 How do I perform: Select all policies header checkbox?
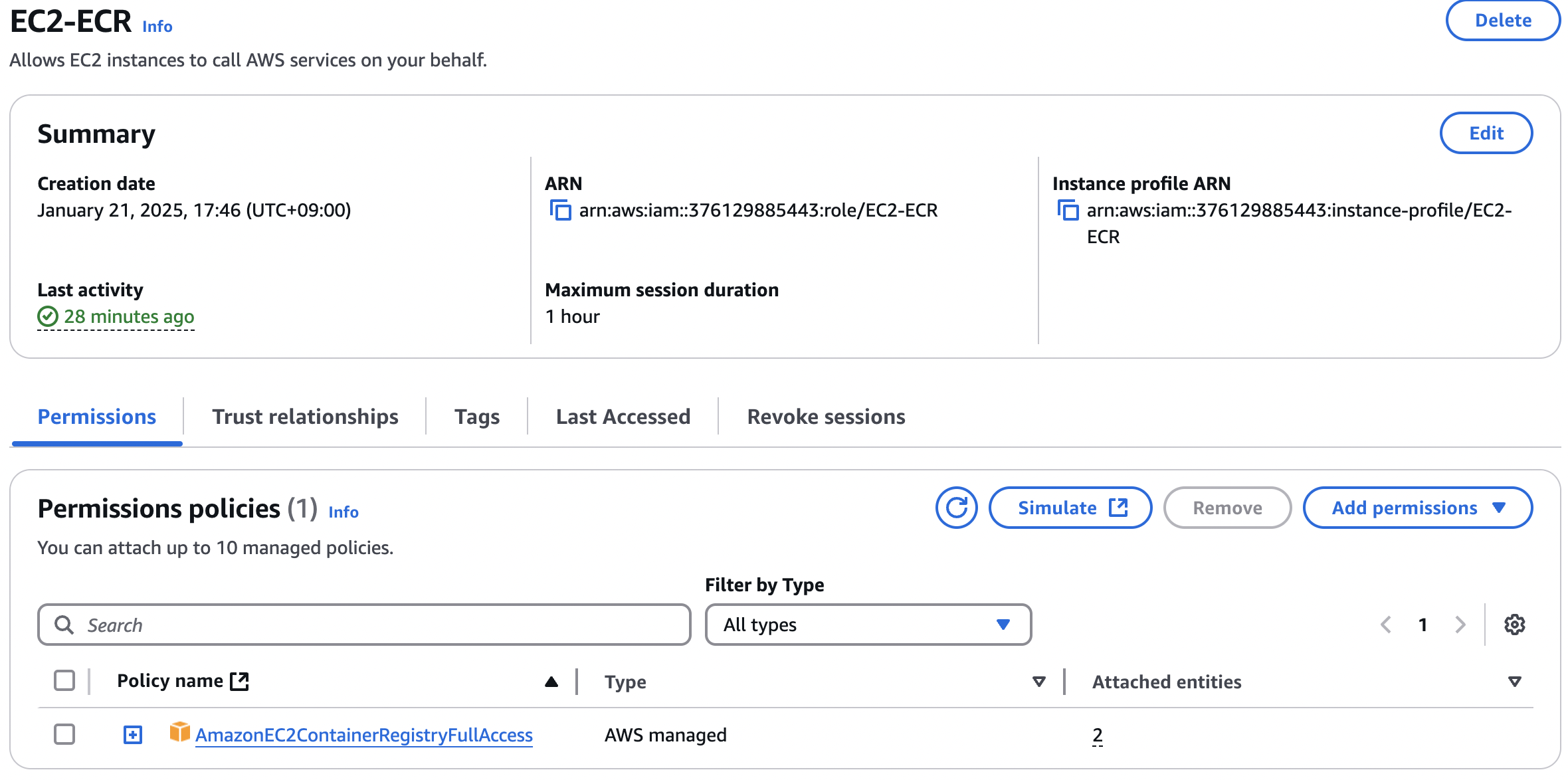coord(64,680)
